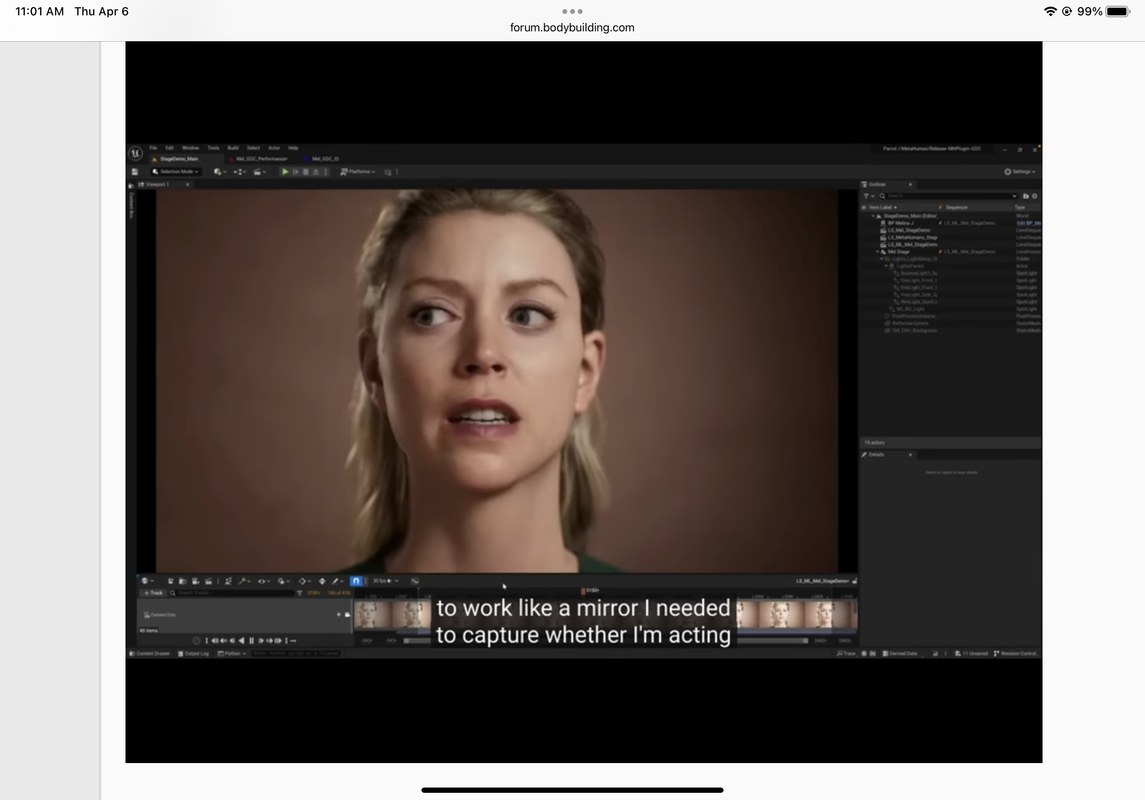The height and width of the screenshot is (800, 1145).
Task: Collapse the StageDemo_Main tree node
Action: pyautogui.click(x=873, y=216)
